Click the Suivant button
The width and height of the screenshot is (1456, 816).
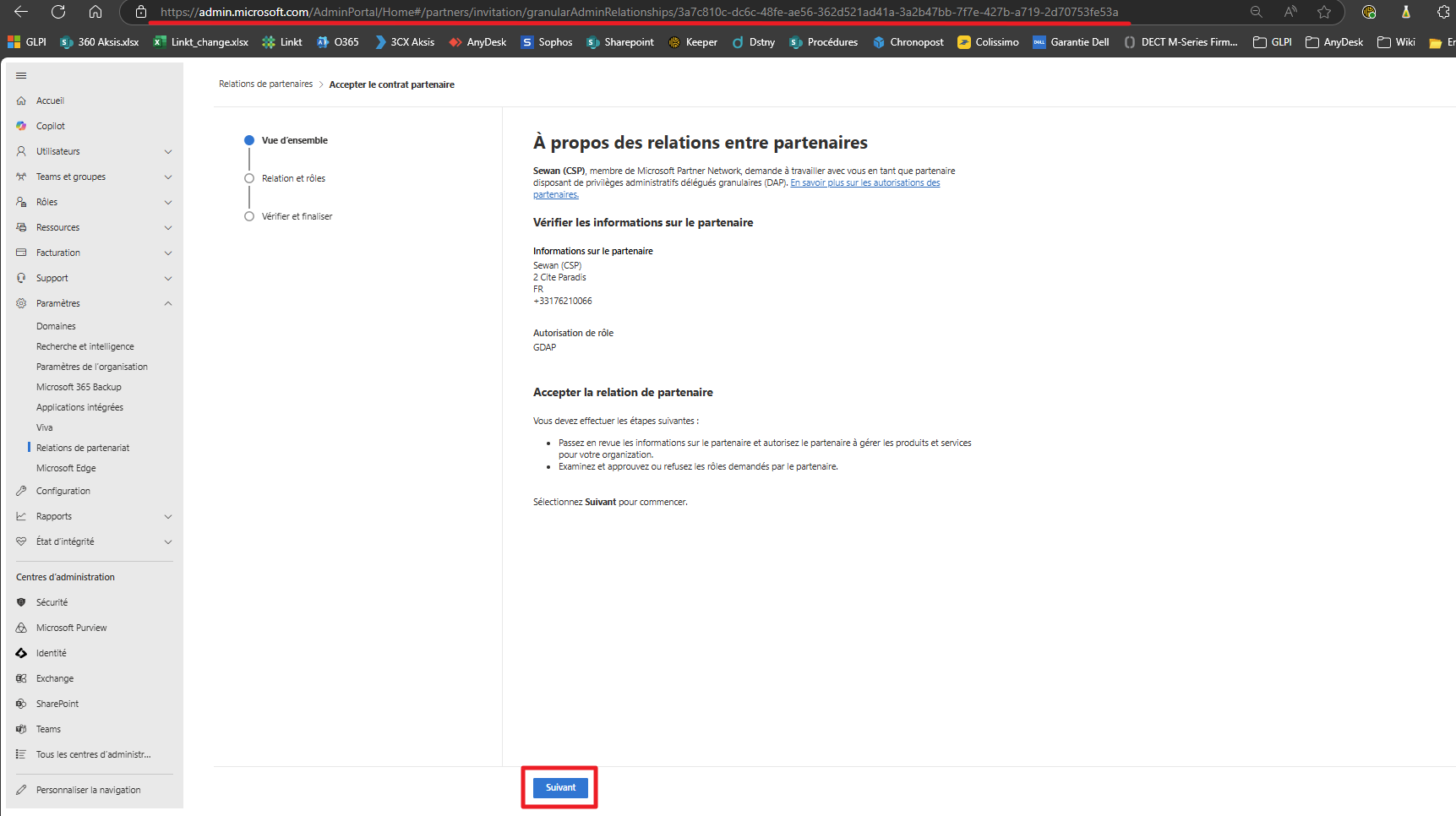[560, 787]
